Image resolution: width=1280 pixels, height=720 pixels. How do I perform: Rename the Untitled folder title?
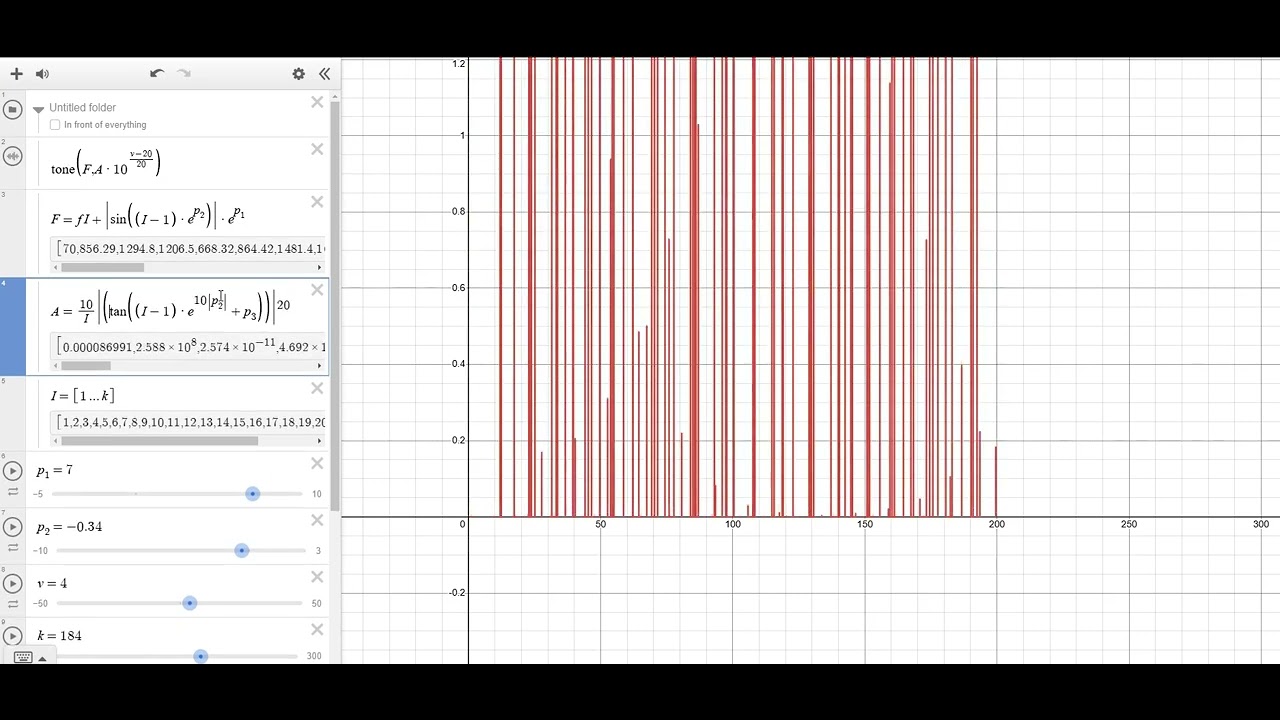83,108
